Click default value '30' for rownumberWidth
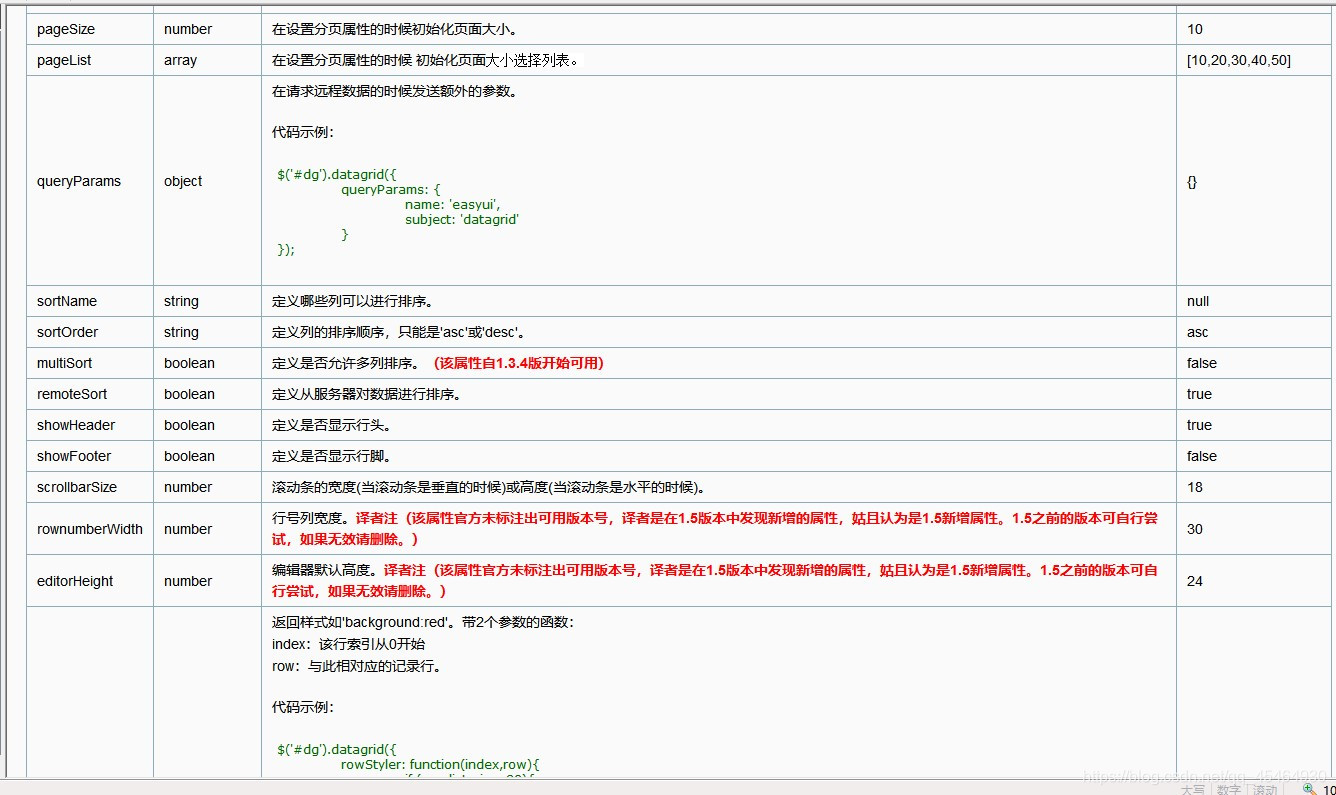 coord(1195,529)
